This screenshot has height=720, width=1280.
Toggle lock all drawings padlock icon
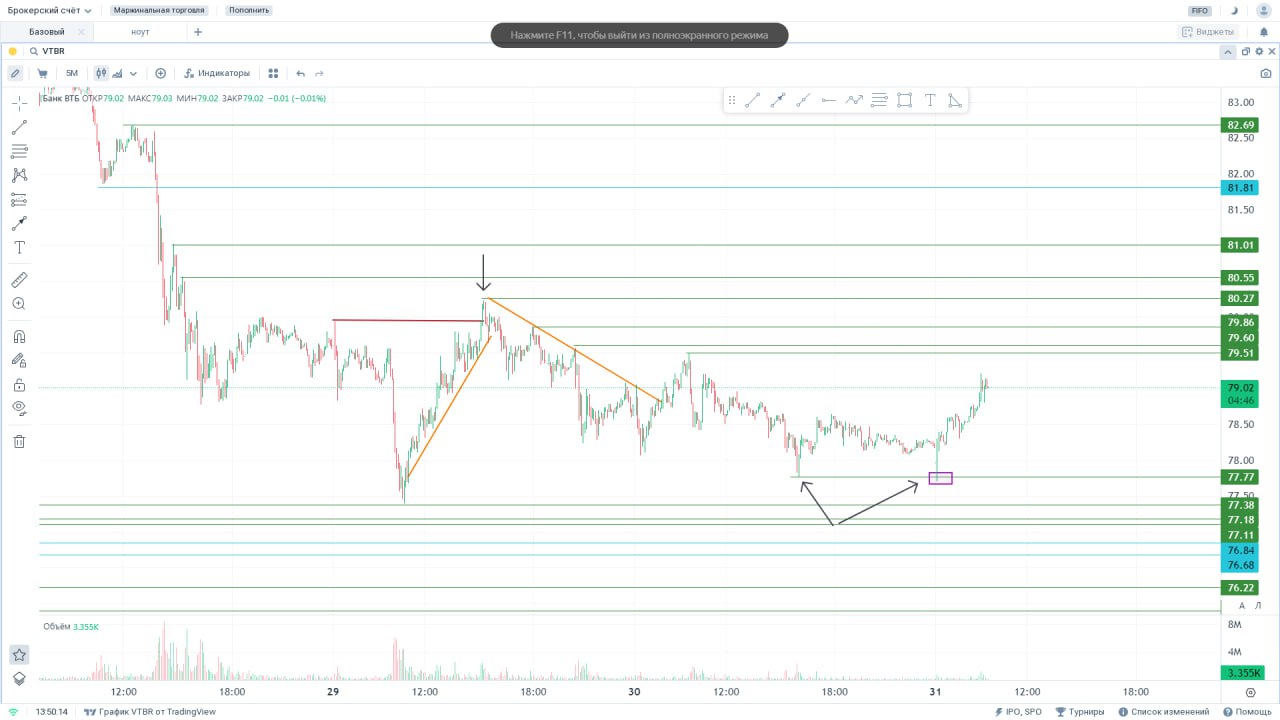point(19,385)
